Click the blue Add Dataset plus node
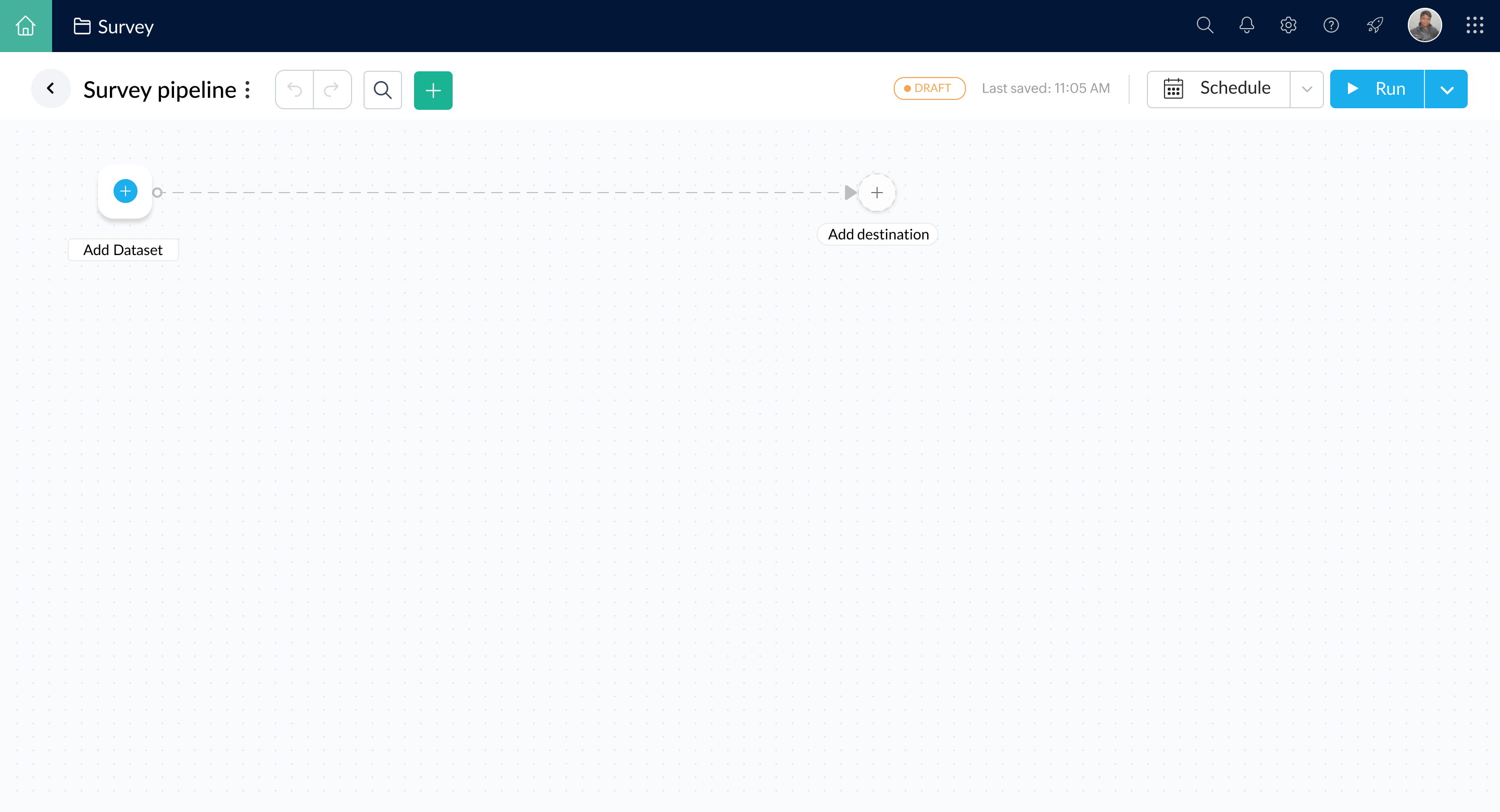 point(125,192)
